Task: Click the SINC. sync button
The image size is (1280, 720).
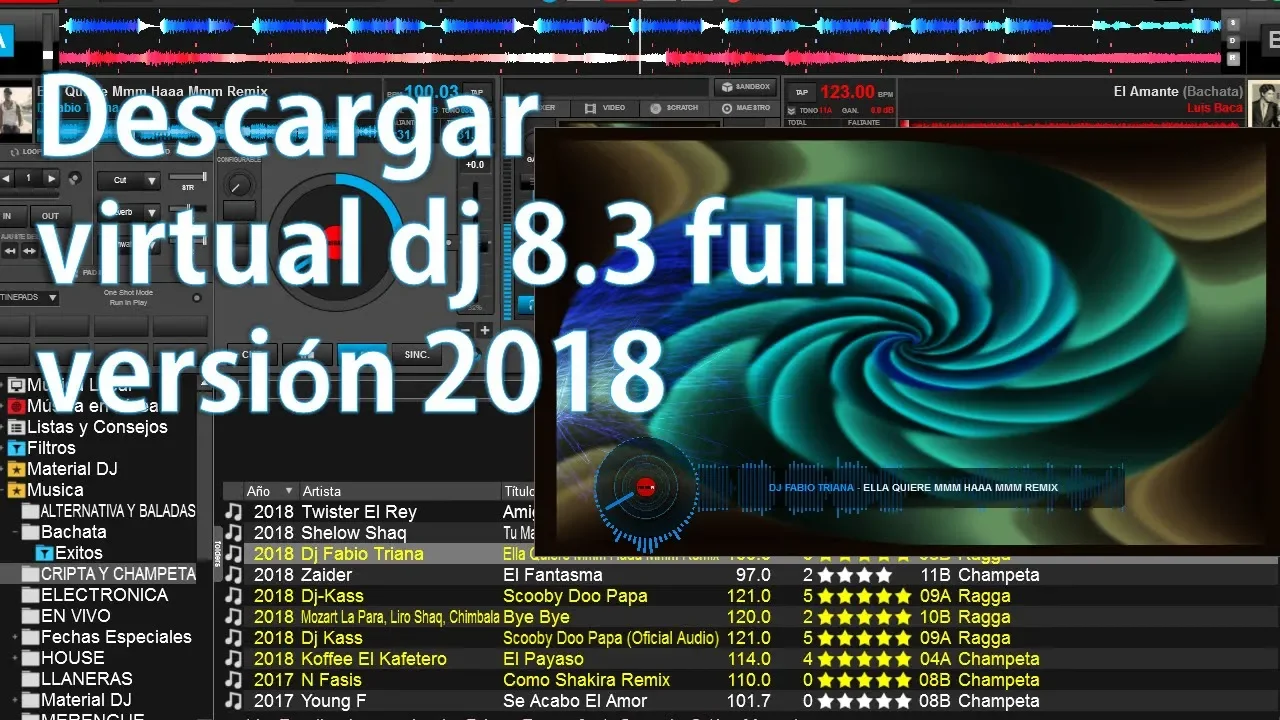Action: click(x=417, y=354)
